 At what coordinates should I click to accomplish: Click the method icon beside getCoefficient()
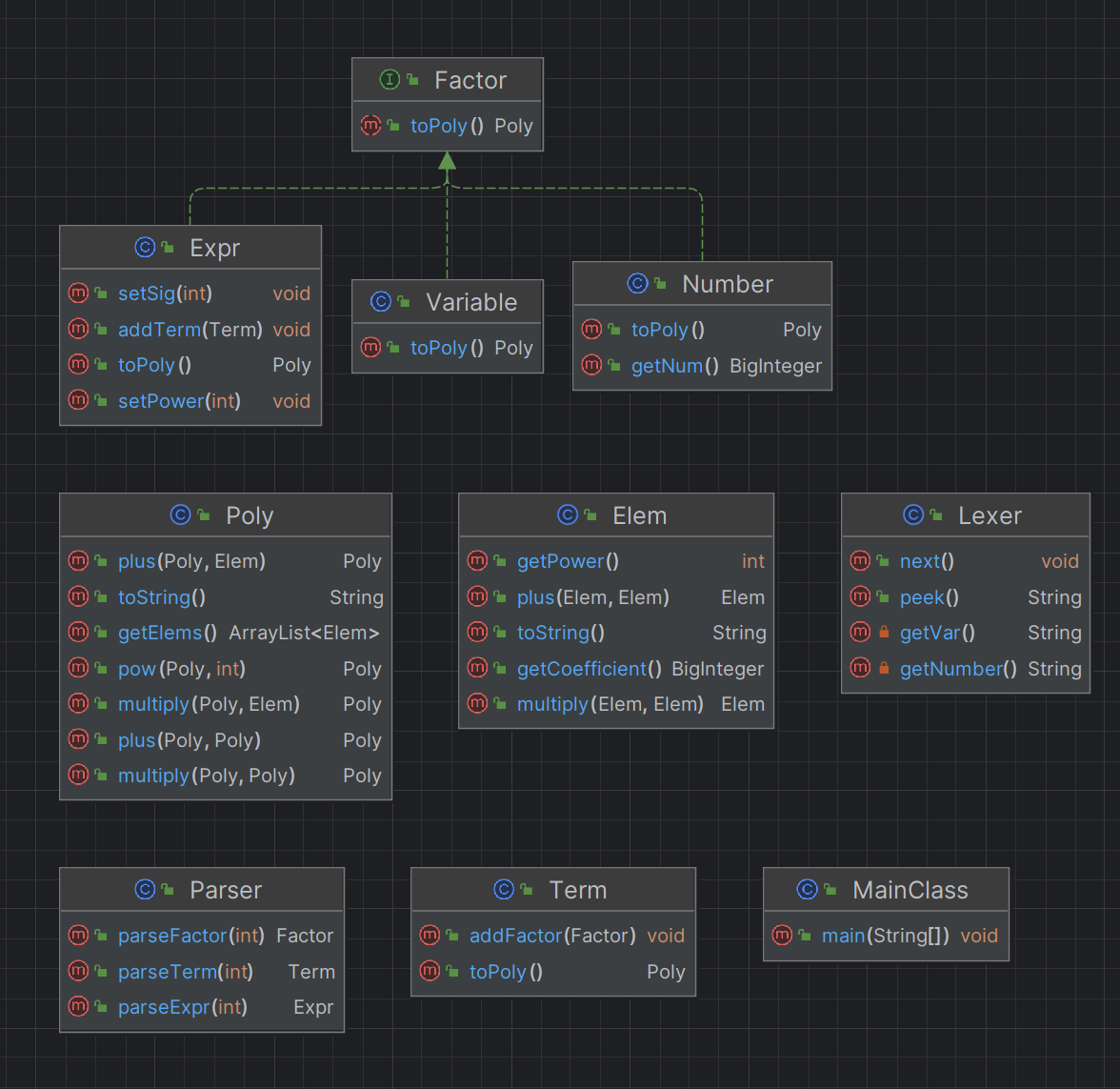pos(477,667)
